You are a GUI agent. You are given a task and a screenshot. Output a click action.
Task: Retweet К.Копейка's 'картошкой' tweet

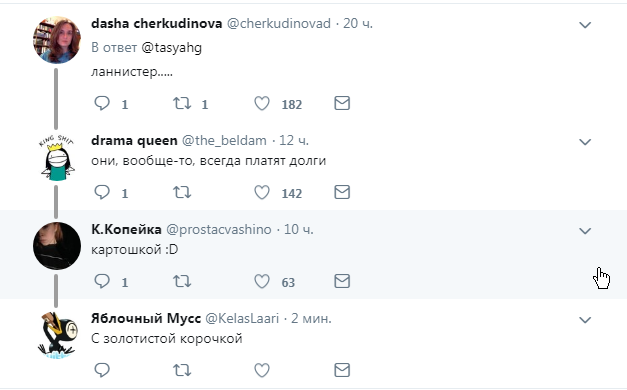(x=182, y=281)
